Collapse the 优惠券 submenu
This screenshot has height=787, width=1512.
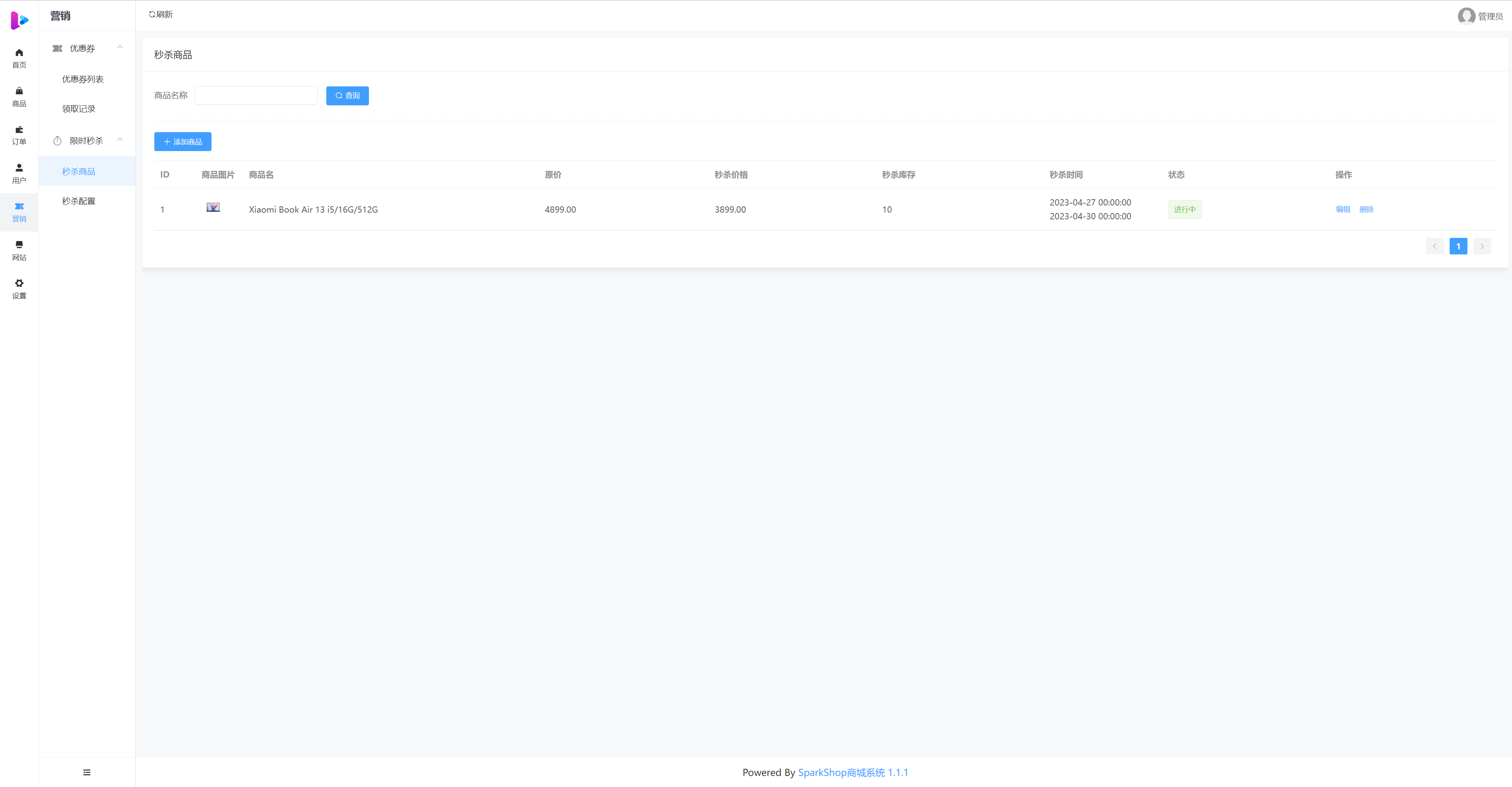click(x=120, y=48)
